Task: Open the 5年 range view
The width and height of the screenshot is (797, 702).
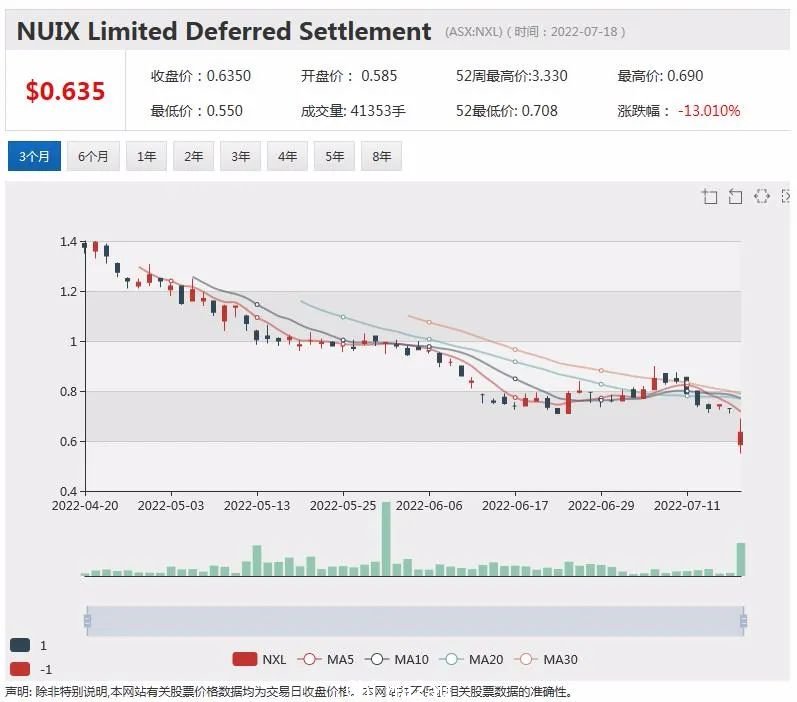Action: tap(334, 156)
